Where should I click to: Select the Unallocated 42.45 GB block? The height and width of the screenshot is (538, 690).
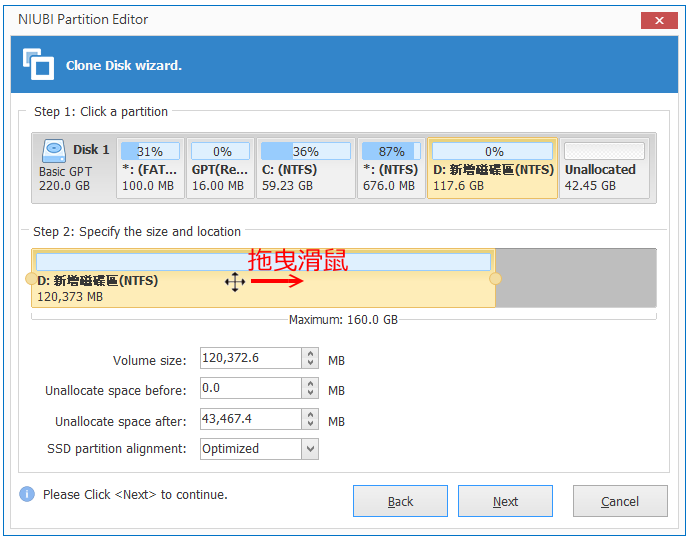click(604, 168)
